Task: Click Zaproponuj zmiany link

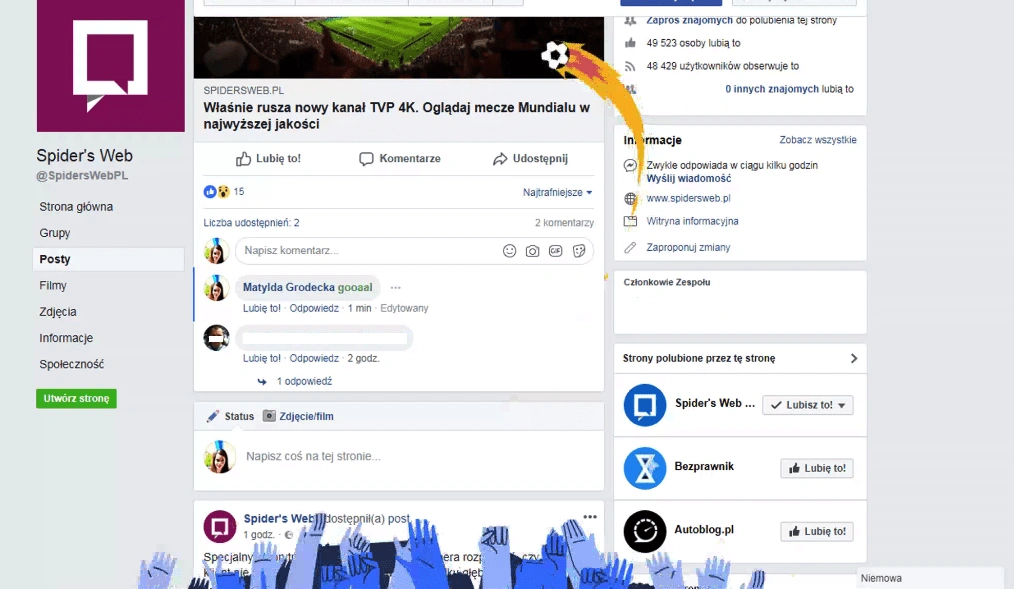Action: pyautogui.click(x=688, y=248)
